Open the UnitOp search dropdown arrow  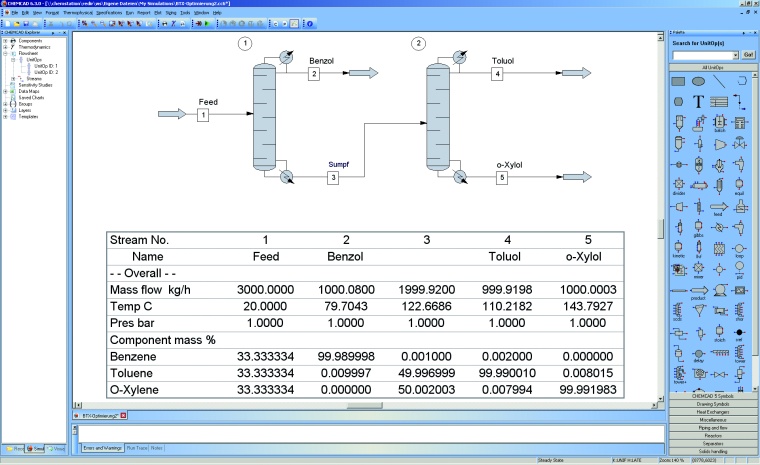735,55
